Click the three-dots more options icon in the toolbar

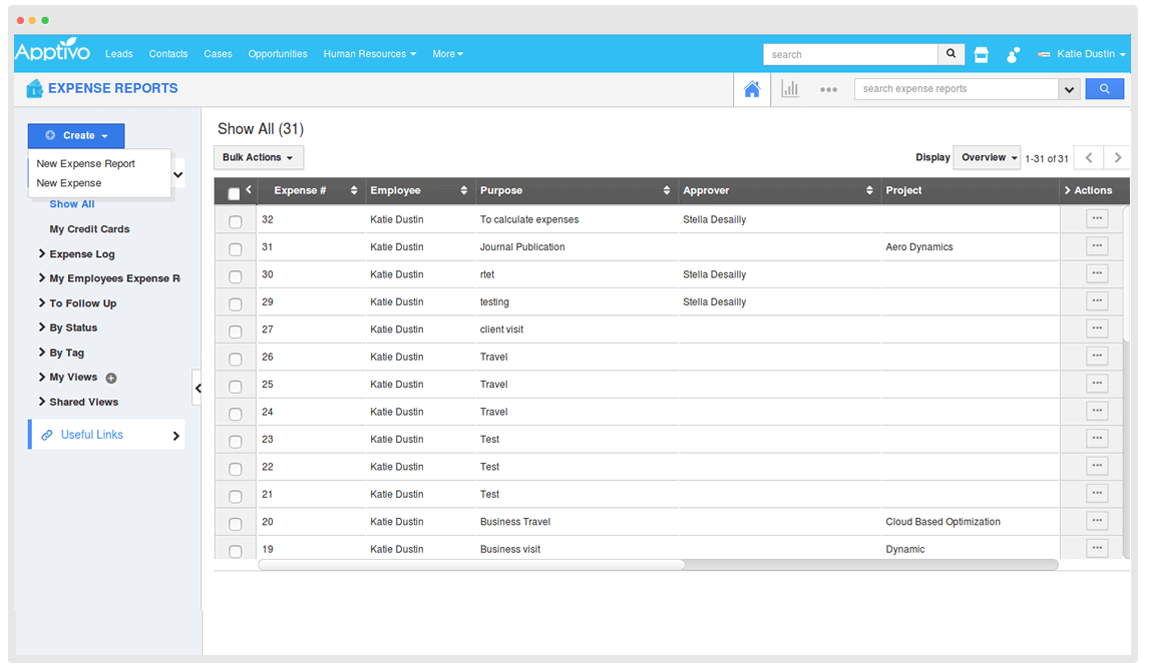pyautogui.click(x=828, y=89)
